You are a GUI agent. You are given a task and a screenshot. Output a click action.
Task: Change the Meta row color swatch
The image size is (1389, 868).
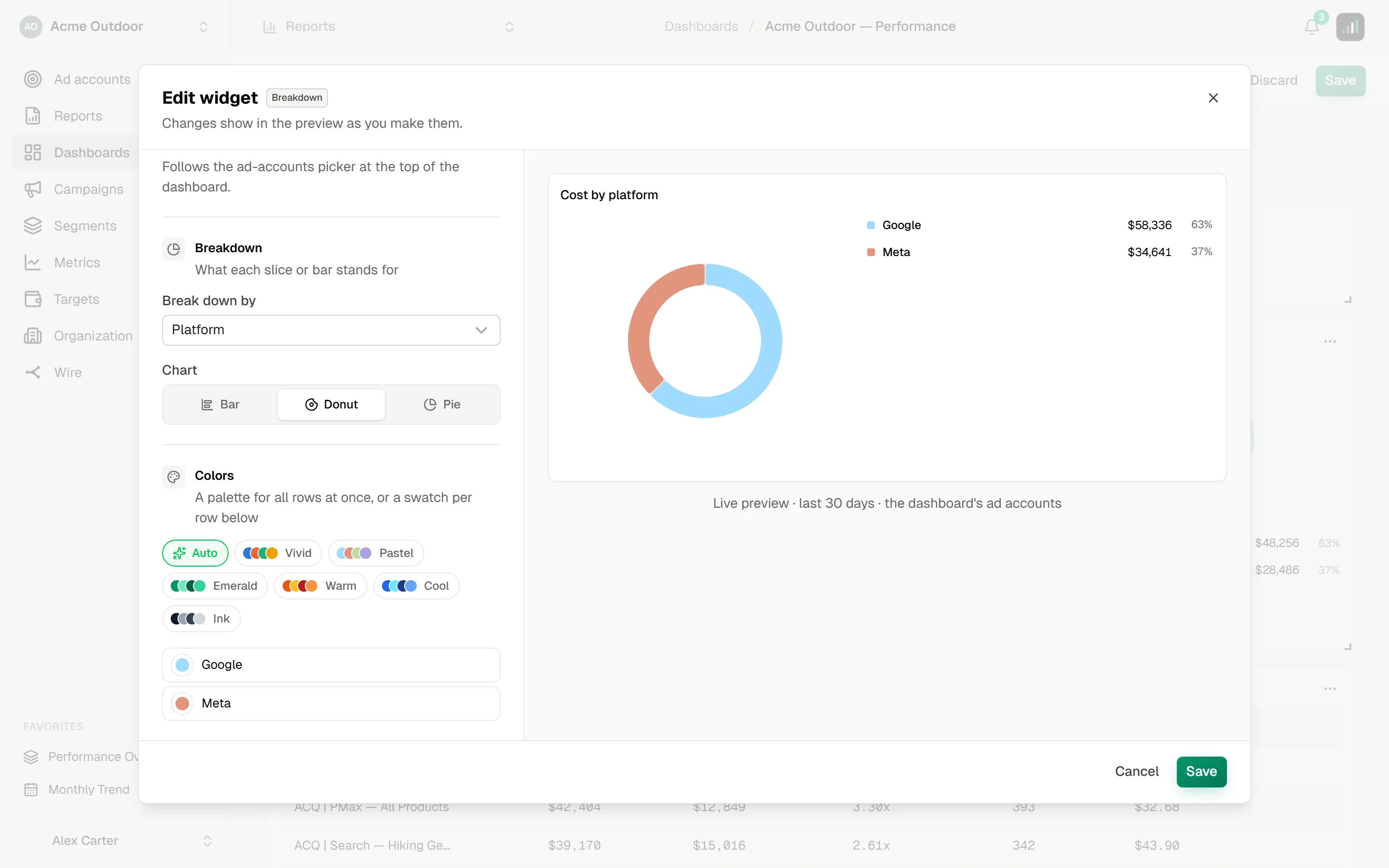[x=182, y=704]
